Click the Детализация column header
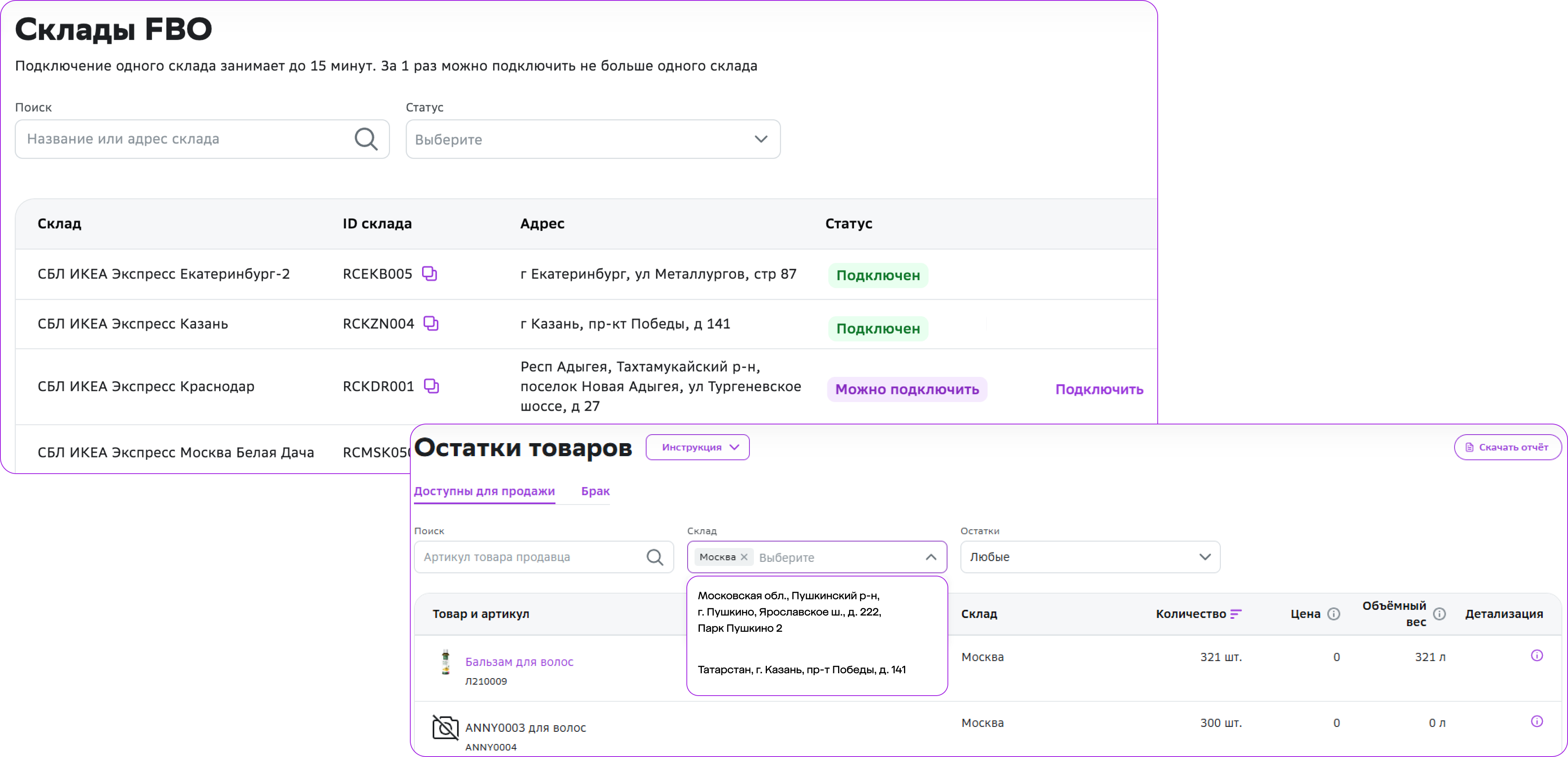 pos(1503,614)
